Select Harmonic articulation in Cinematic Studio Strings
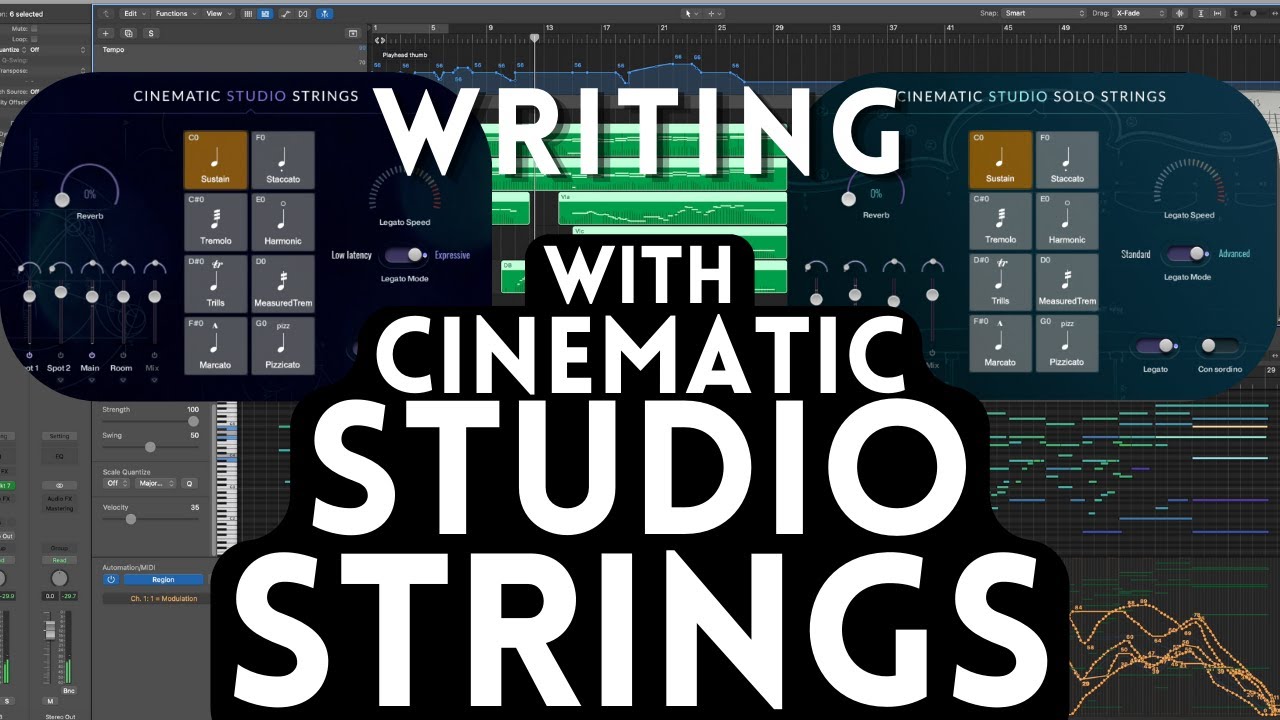This screenshot has height=720, width=1280. (x=283, y=222)
